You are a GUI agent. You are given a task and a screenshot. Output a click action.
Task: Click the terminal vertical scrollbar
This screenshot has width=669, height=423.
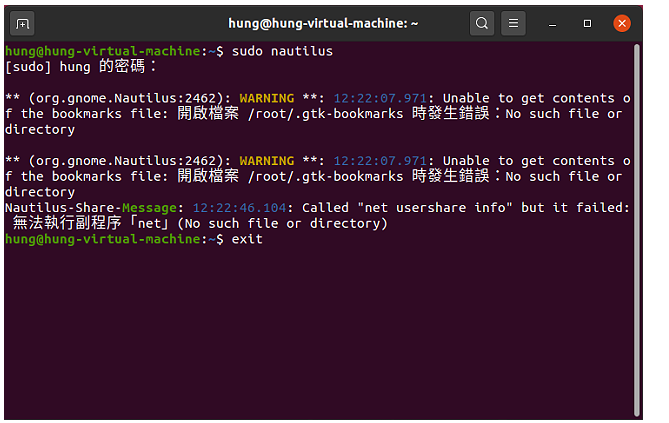tap(637, 230)
